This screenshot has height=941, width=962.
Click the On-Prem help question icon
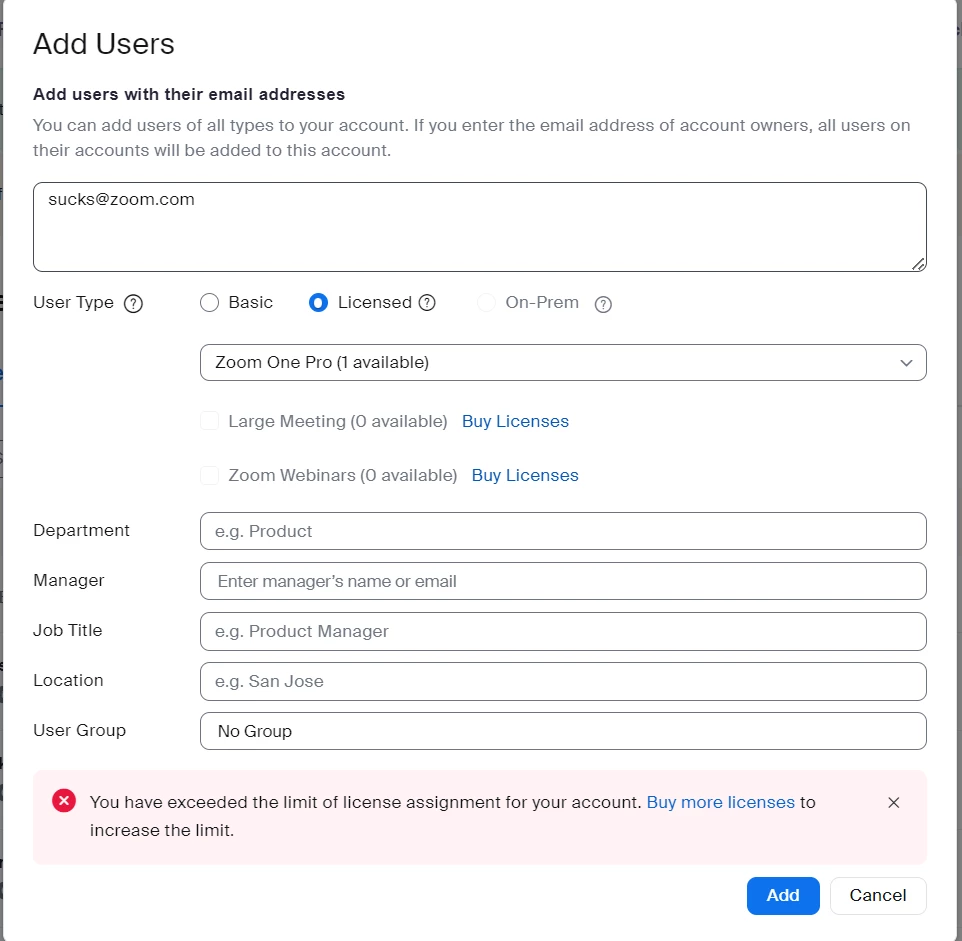pyautogui.click(x=603, y=304)
